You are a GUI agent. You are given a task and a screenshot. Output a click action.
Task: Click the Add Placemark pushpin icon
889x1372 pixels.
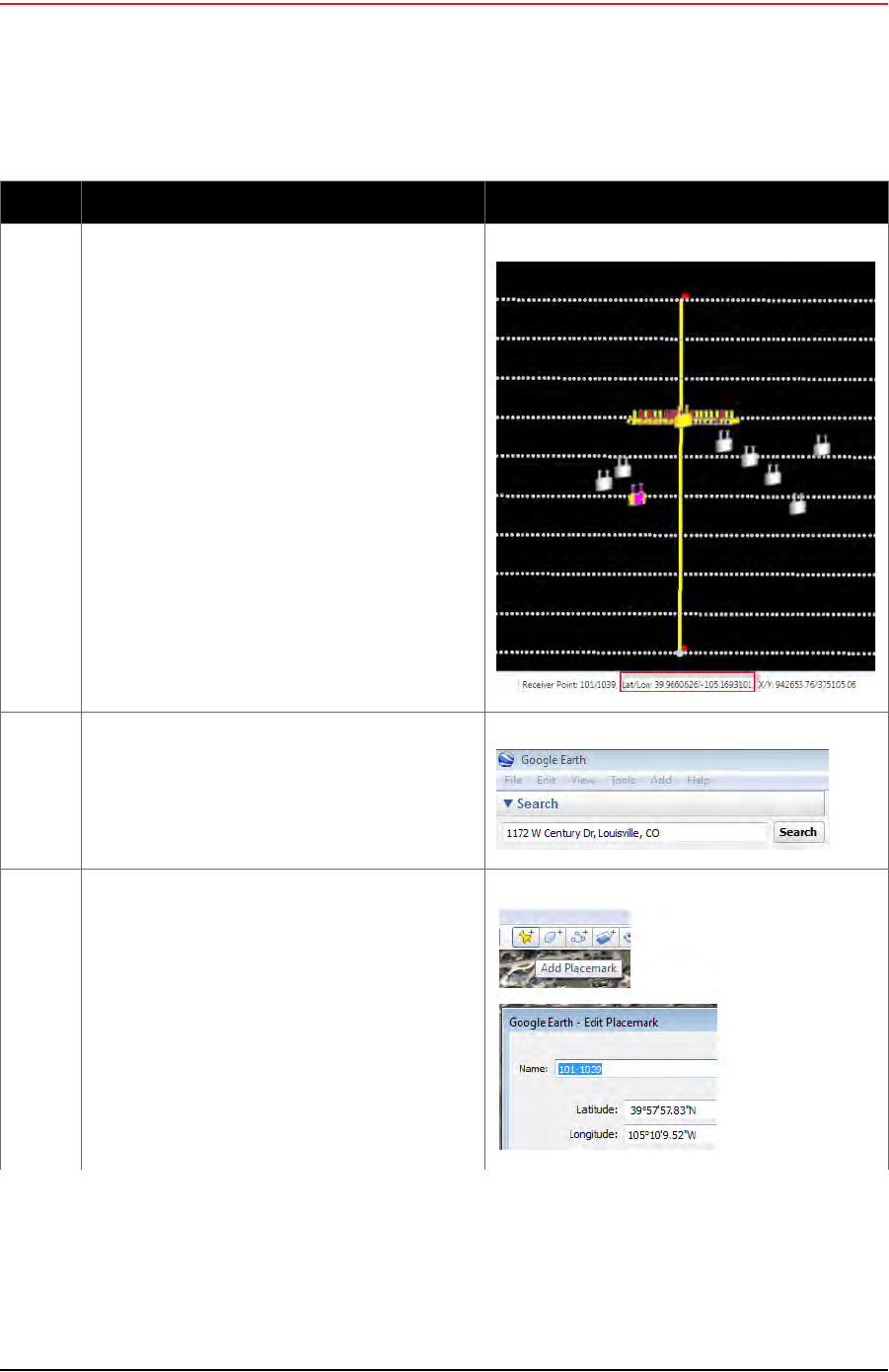(526, 937)
